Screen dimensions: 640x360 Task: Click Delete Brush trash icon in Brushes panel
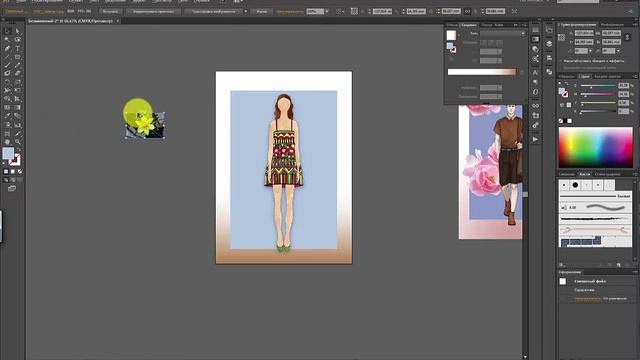tap(627, 265)
